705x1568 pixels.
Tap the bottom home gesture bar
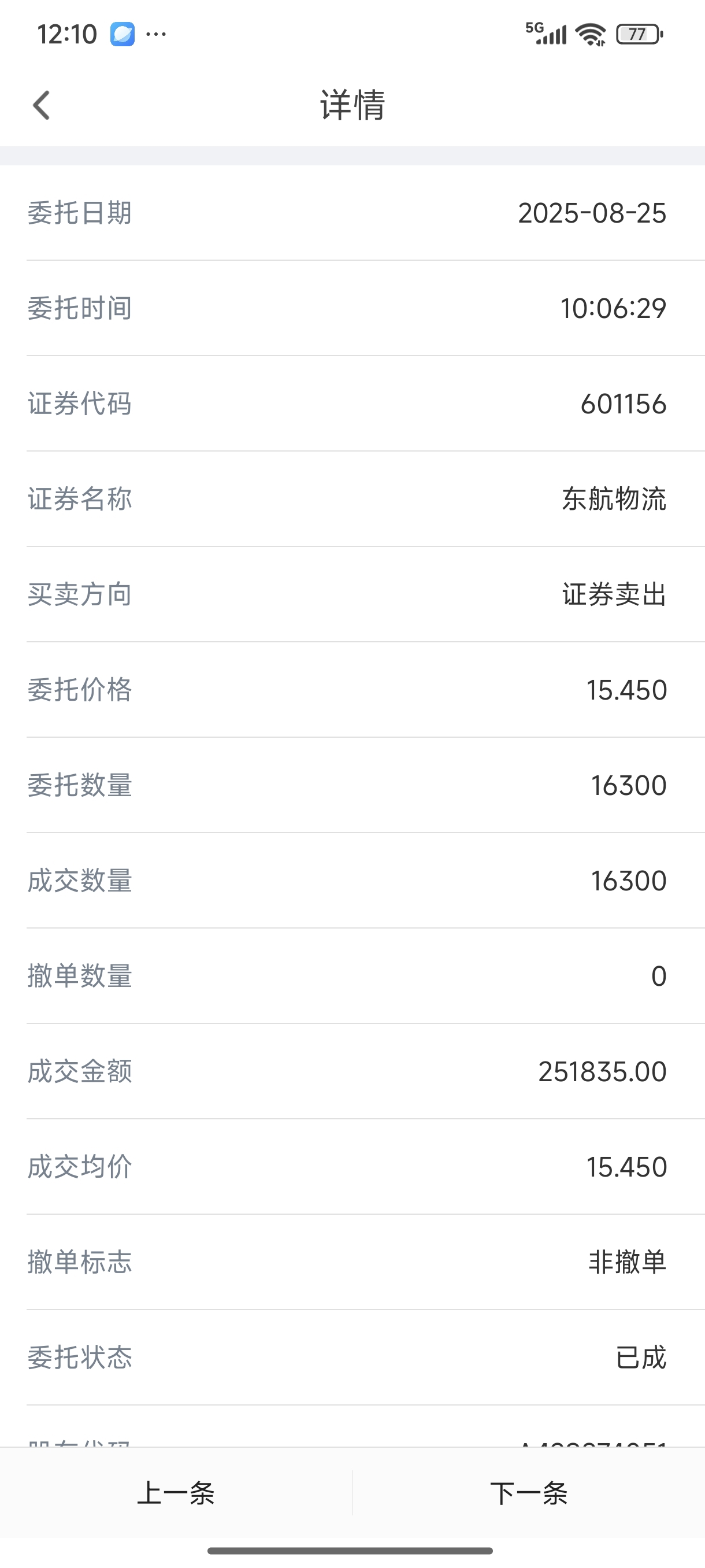tap(350, 1550)
